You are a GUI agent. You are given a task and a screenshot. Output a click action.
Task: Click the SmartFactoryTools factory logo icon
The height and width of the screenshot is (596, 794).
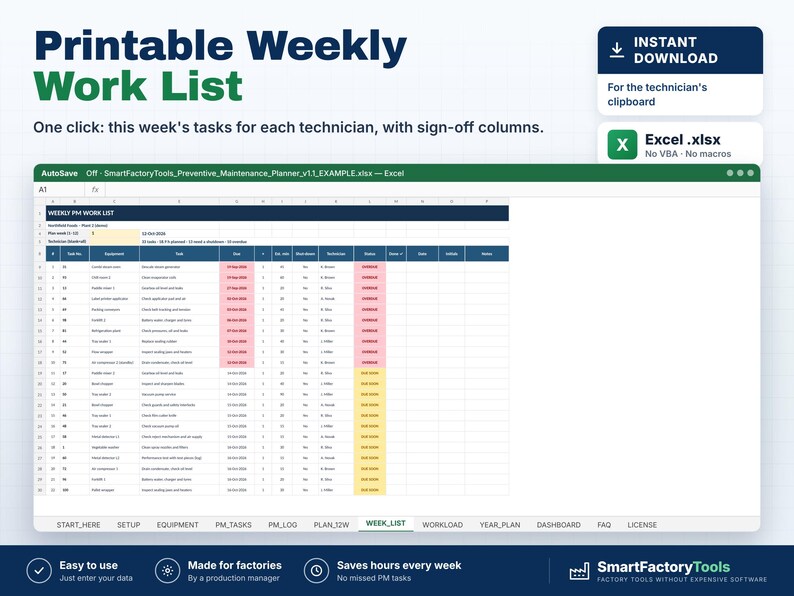coord(579,571)
